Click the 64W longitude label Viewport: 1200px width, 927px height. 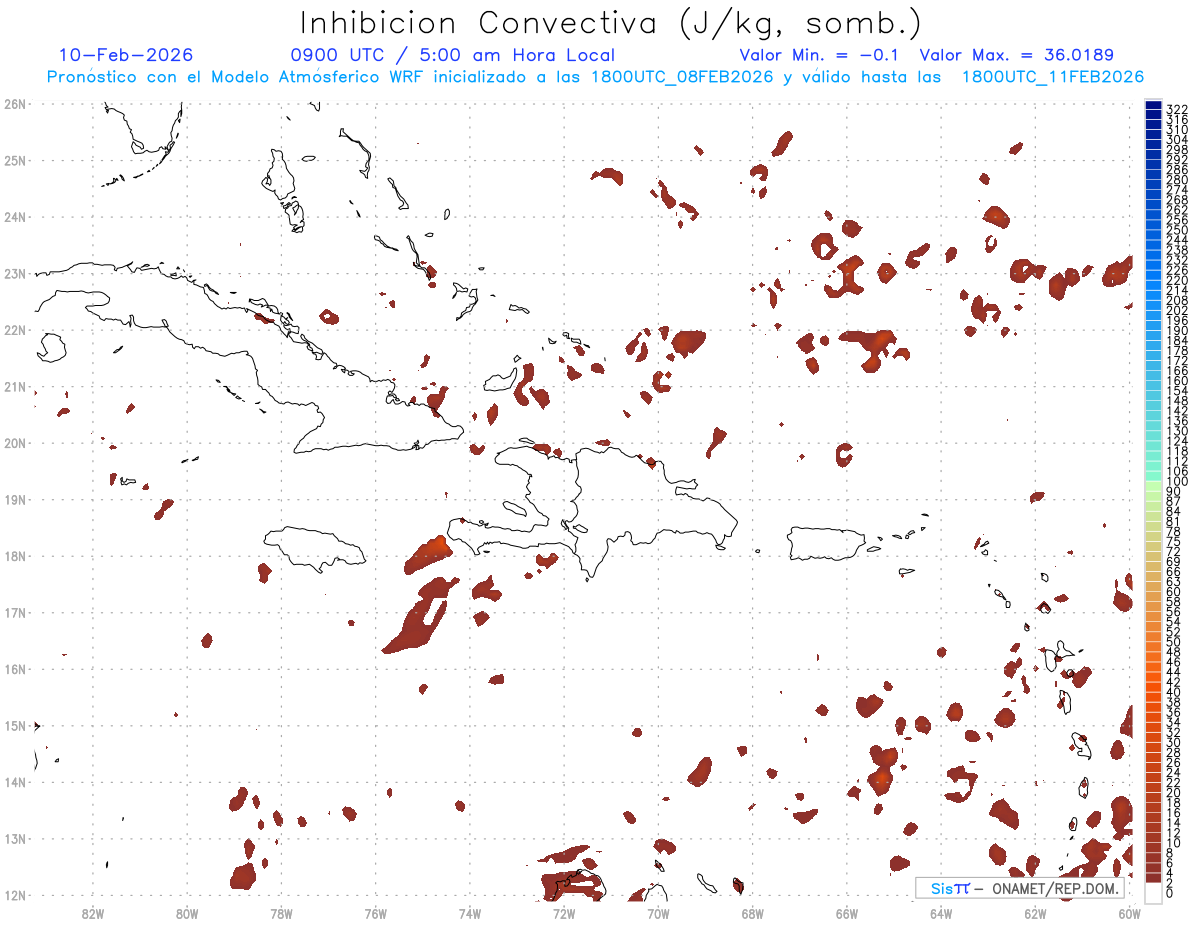click(x=941, y=913)
